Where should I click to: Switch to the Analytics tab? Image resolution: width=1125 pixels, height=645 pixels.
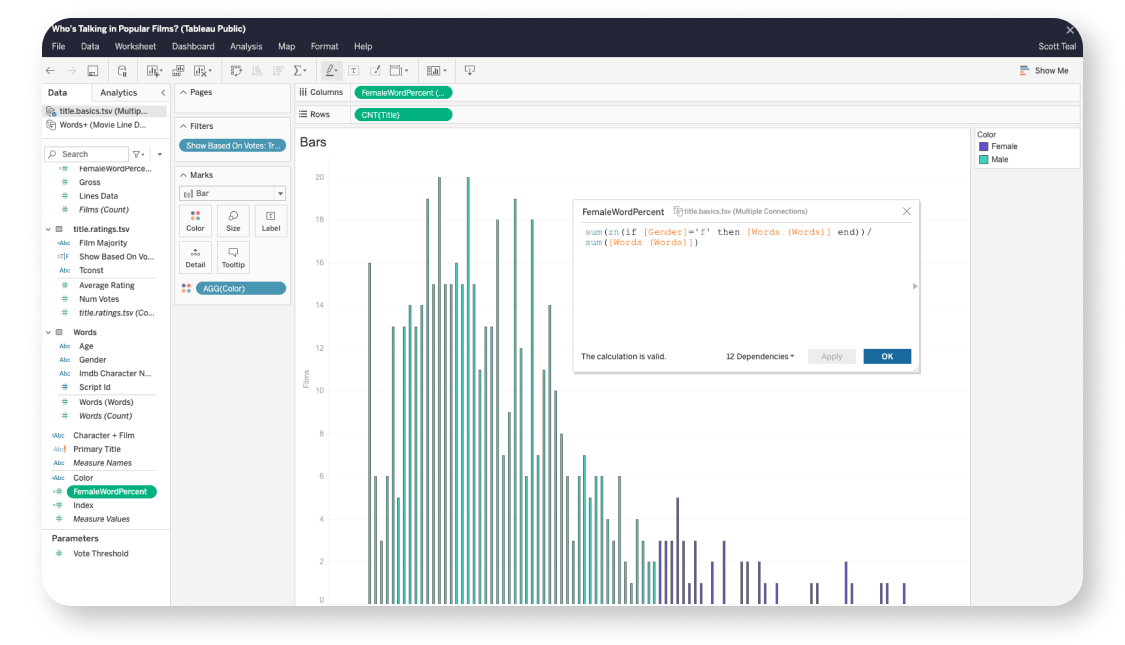(119, 93)
